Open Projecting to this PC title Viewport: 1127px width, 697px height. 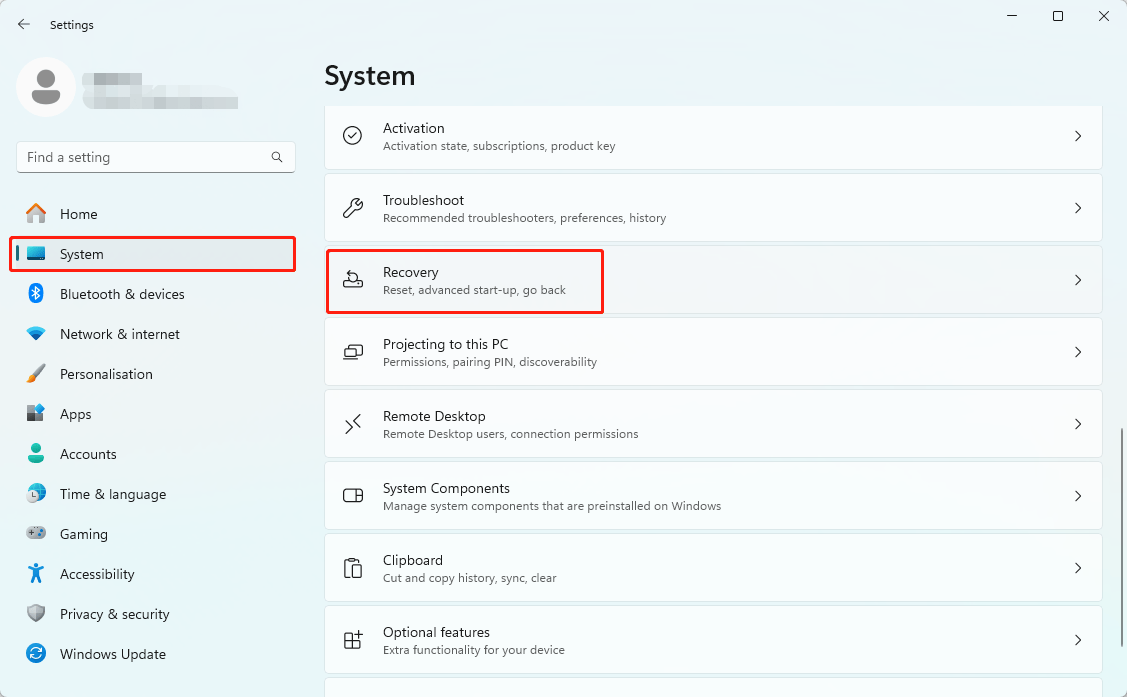[445, 344]
